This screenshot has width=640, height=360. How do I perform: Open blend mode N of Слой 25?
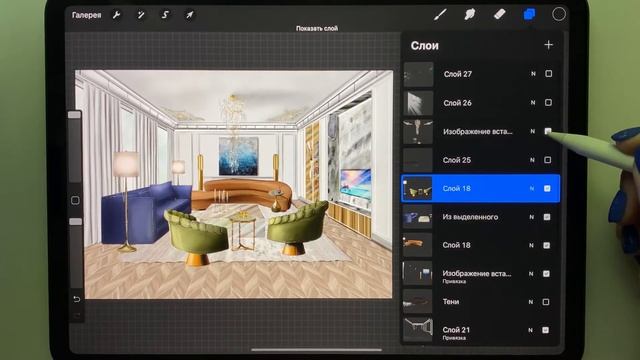(x=532, y=160)
